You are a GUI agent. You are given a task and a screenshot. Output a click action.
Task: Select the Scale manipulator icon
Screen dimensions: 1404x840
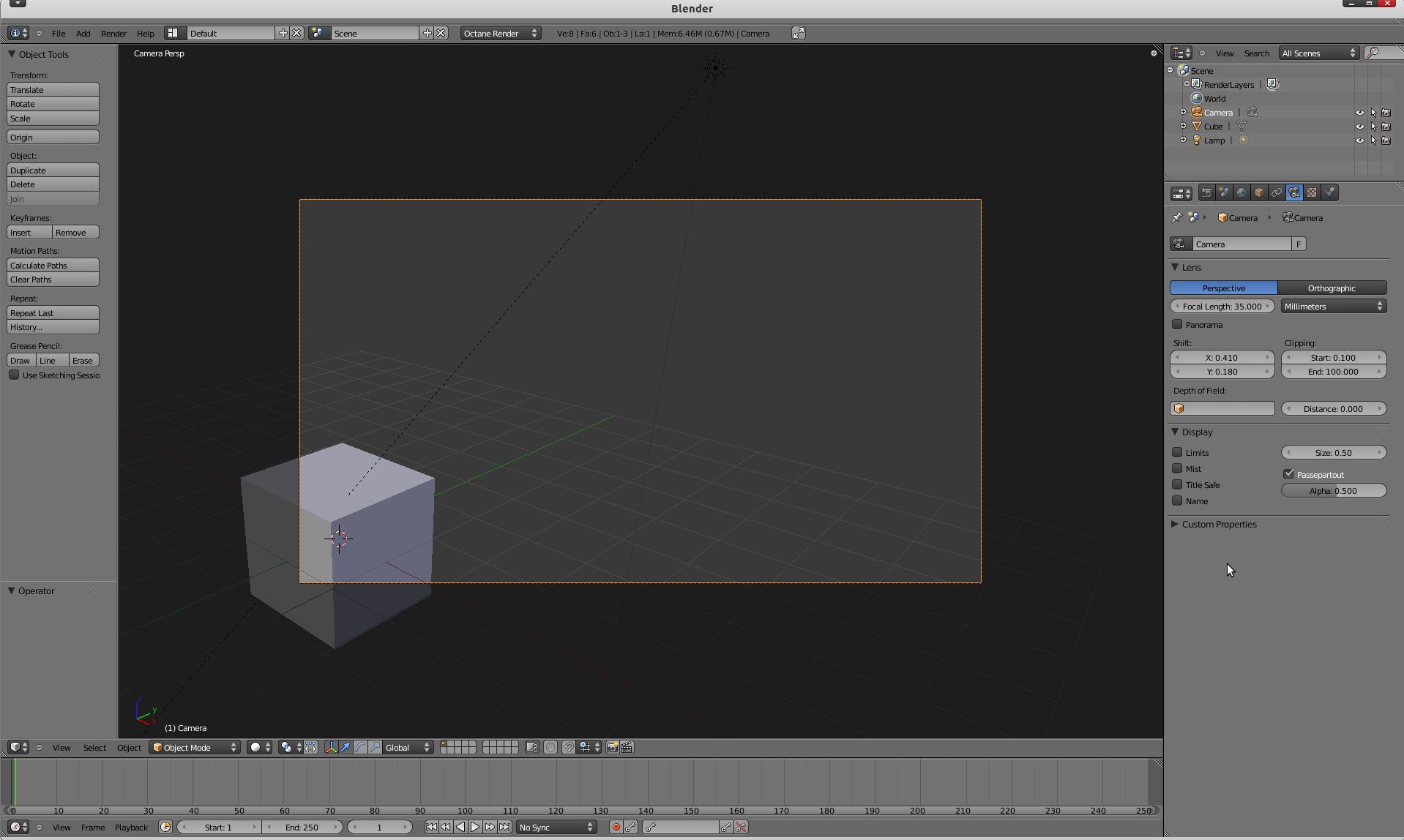[375, 748]
